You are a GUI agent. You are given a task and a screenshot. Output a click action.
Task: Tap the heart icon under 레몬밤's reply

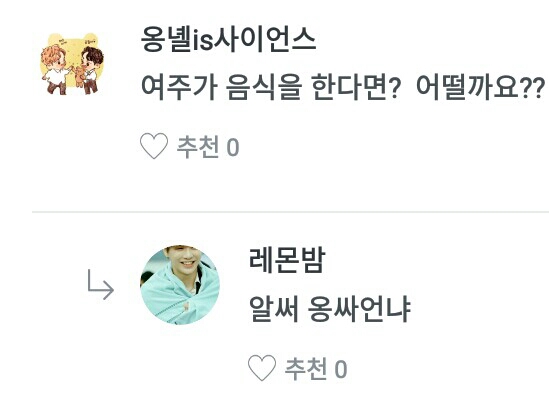coord(262,368)
